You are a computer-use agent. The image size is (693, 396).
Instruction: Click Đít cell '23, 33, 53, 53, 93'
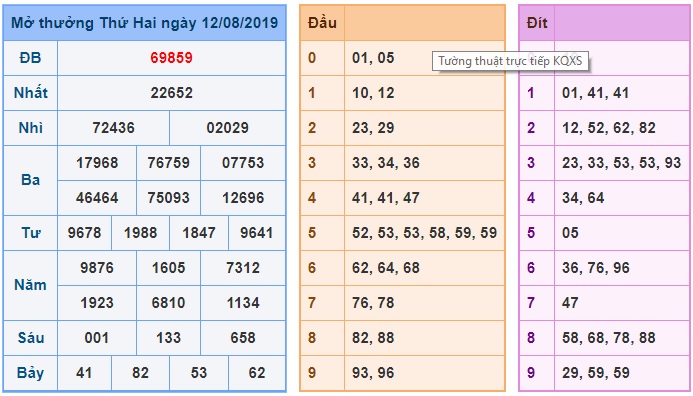621,163
